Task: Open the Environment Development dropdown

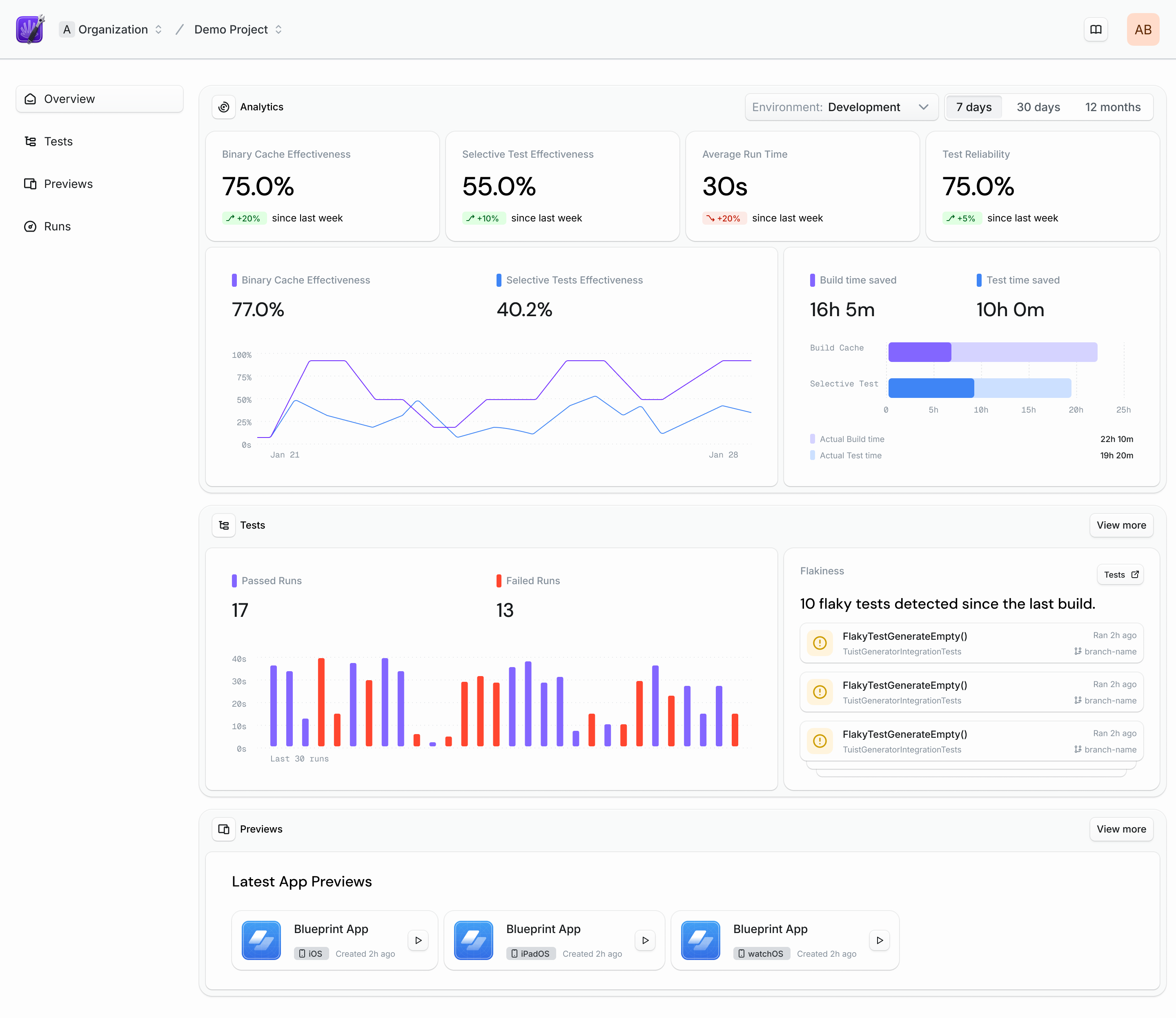Action: pos(842,107)
